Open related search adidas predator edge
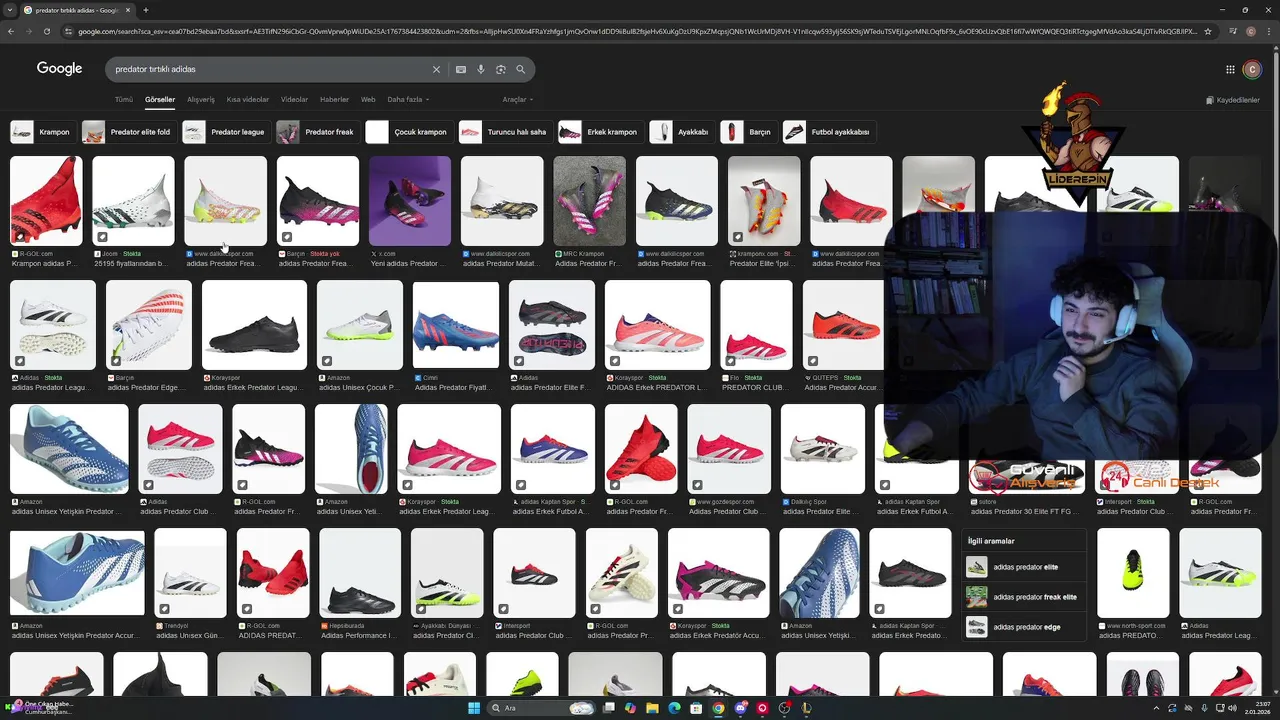Image resolution: width=1280 pixels, height=720 pixels. point(1024,627)
